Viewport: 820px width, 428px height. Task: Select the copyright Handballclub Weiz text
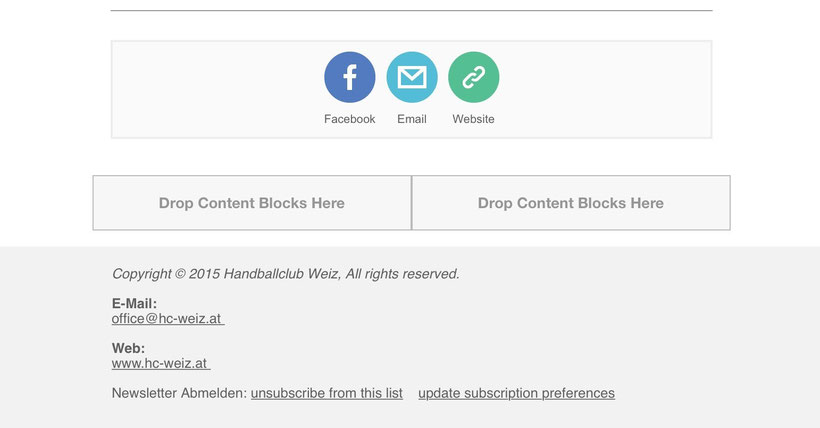pos(286,274)
